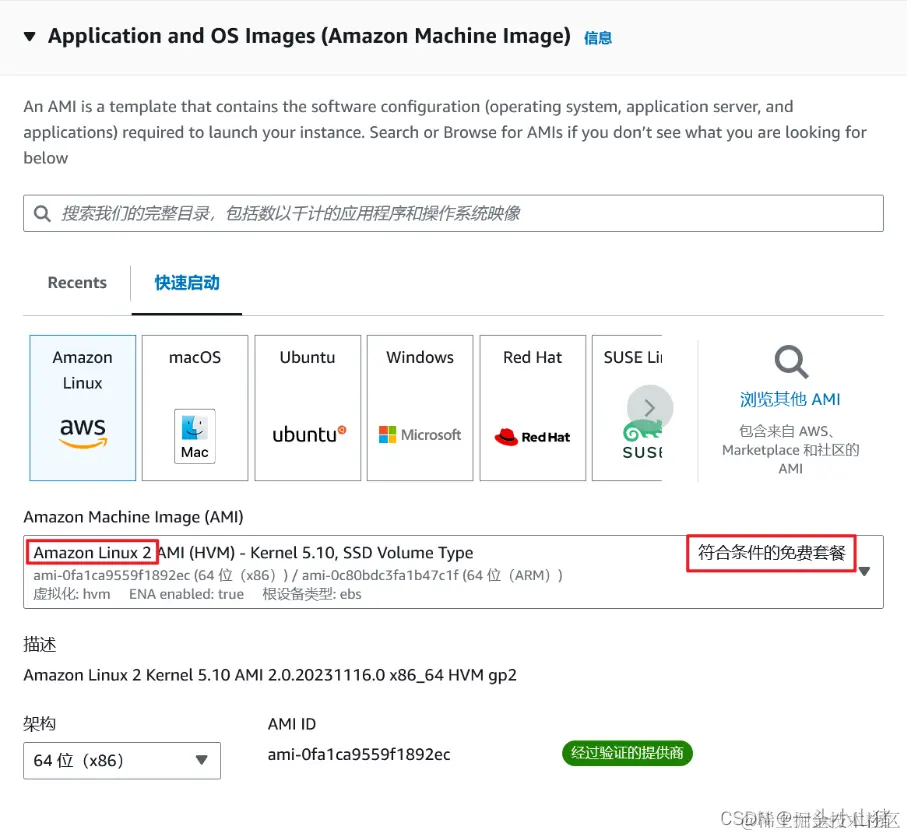Click the Red Hat logo
Image resolution: width=907 pixels, height=837 pixels.
point(532,437)
